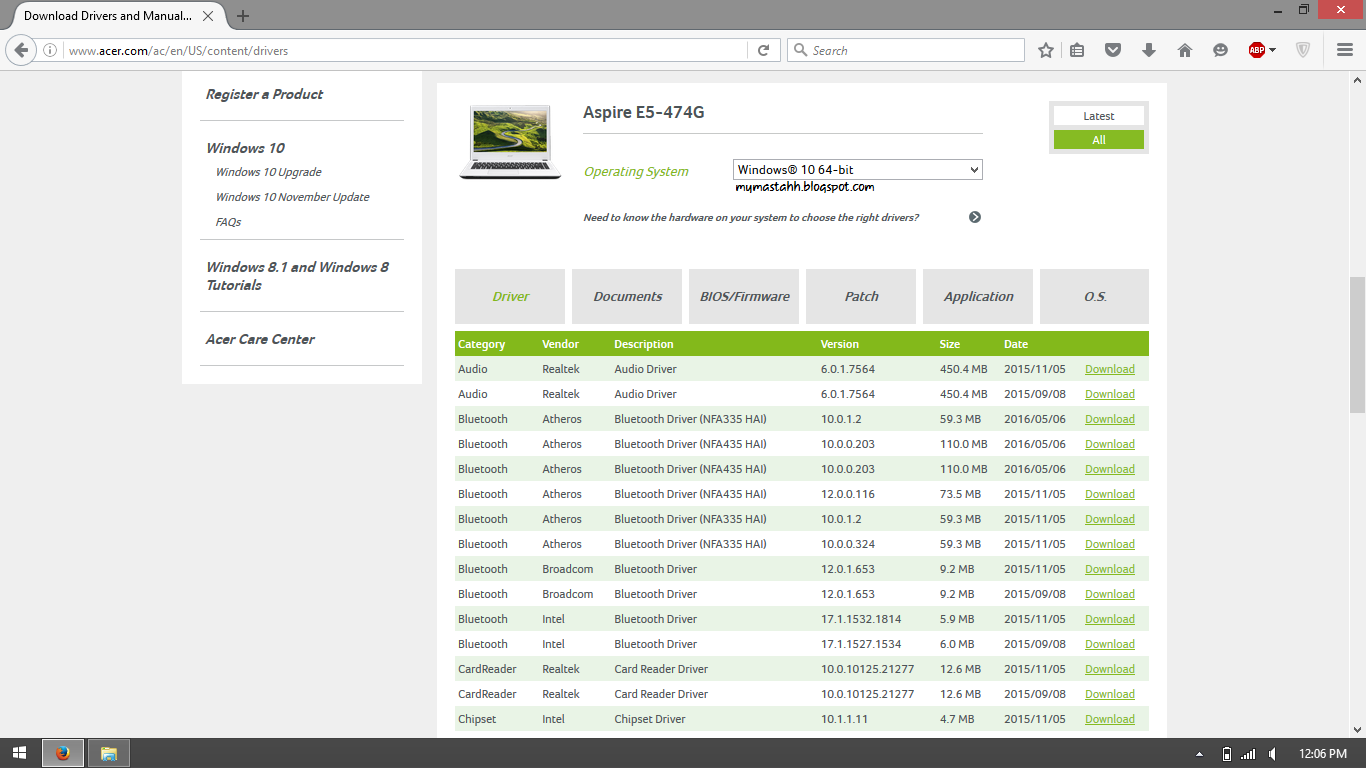1366x768 pixels.
Task: Open the hardware detection help link
Action: [x=751, y=217]
